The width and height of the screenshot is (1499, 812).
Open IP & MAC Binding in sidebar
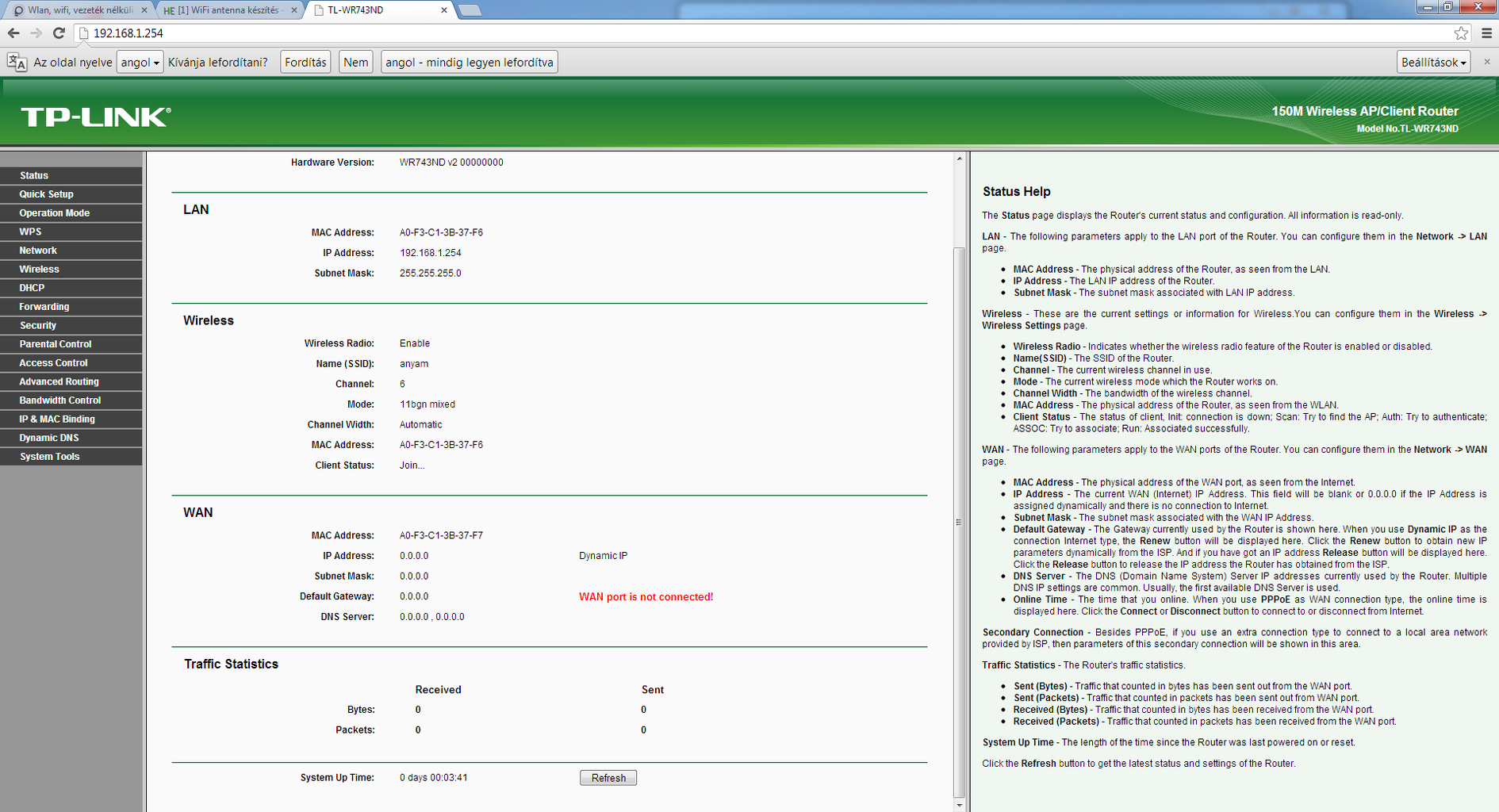tap(71, 419)
